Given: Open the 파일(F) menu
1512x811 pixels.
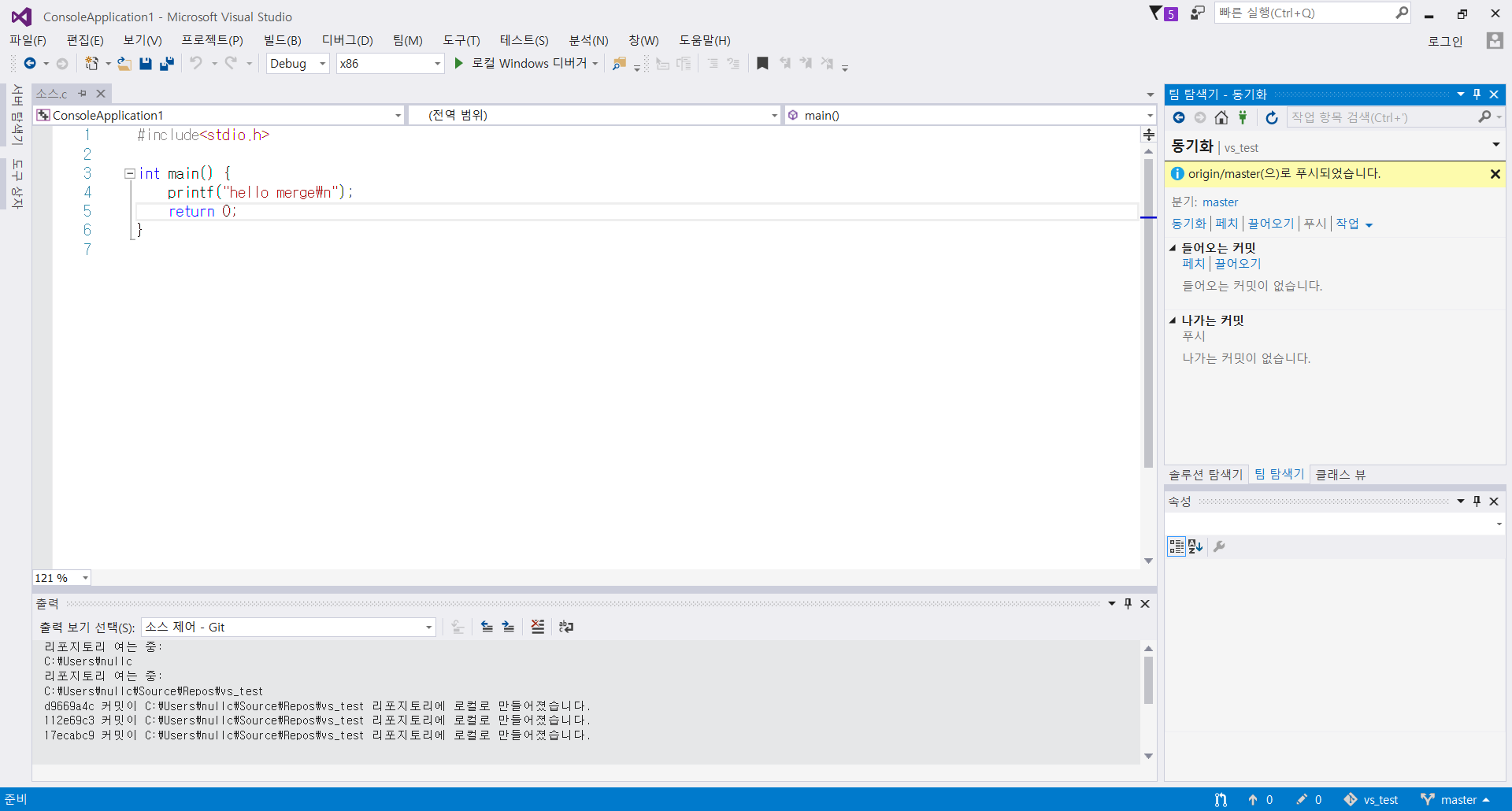Looking at the screenshot, I should pyautogui.click(x=28, y=40).
